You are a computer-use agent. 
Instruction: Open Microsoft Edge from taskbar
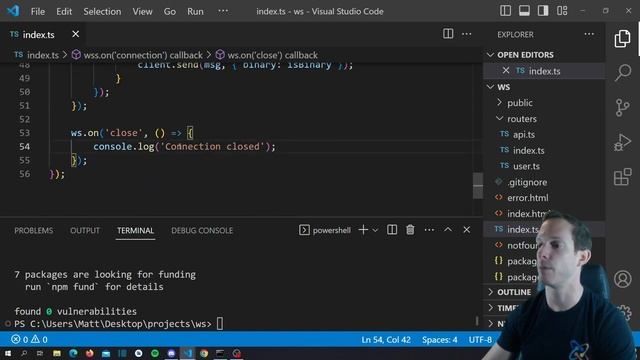[73, 353]
